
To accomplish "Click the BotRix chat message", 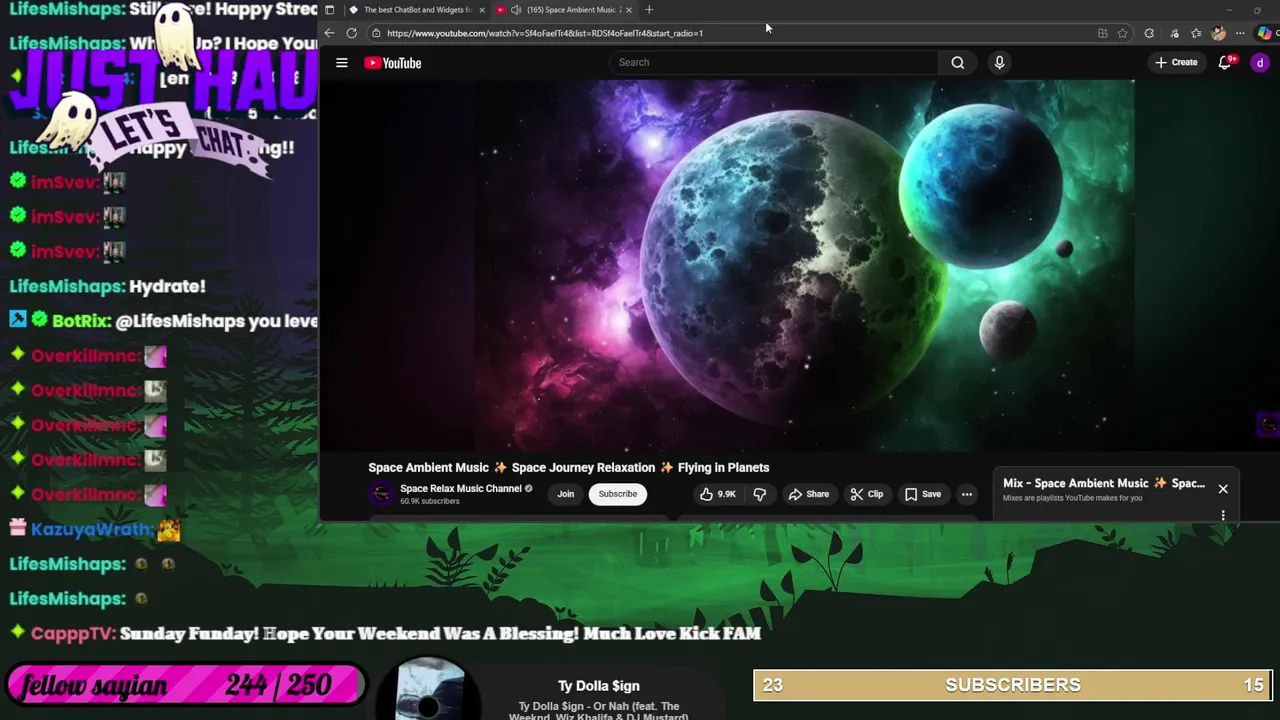I will (164, 321).
